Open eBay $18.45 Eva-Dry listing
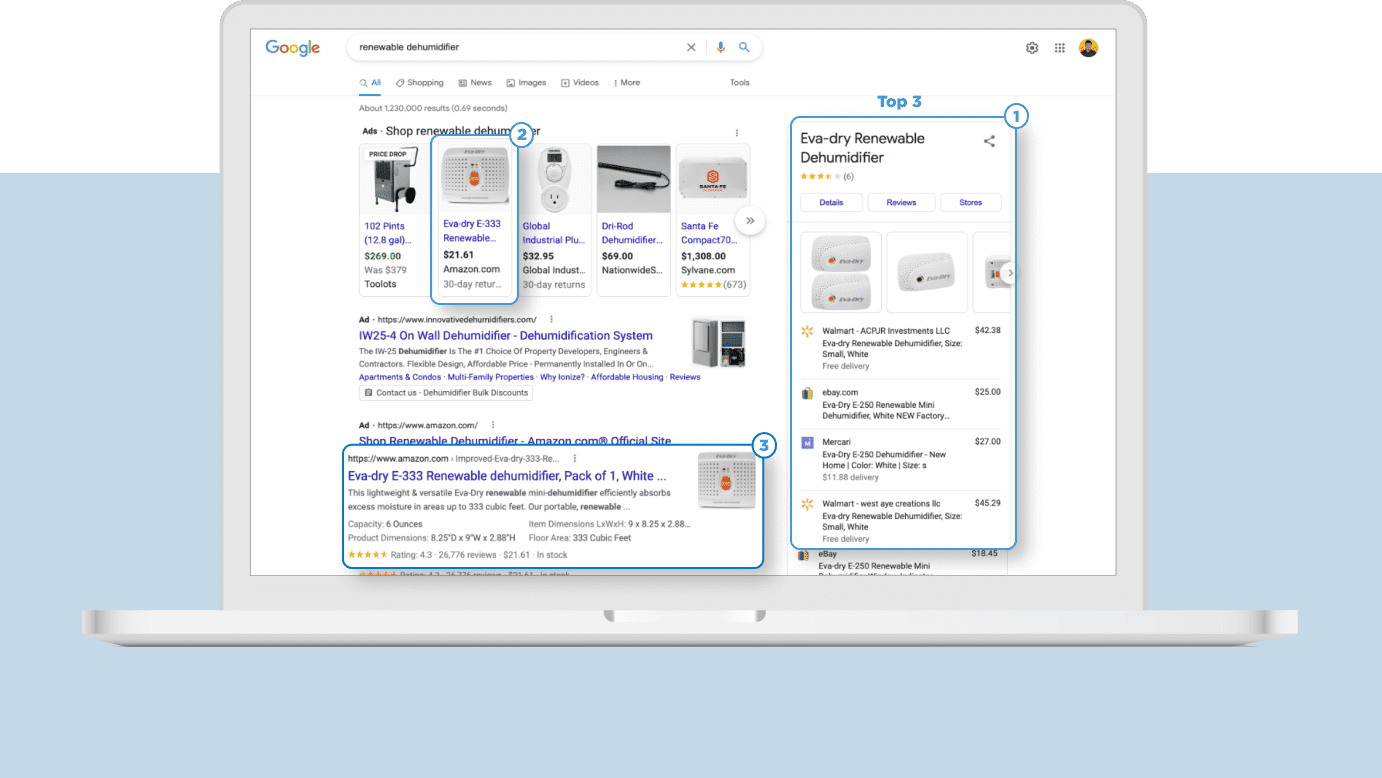This screenshot has width=1382, height=778. click(901, 562)
